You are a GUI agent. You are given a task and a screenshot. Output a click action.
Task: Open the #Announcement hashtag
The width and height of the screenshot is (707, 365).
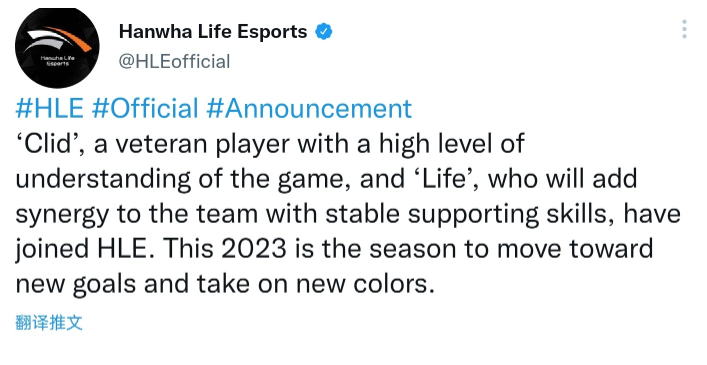click(x=309, y=109)
